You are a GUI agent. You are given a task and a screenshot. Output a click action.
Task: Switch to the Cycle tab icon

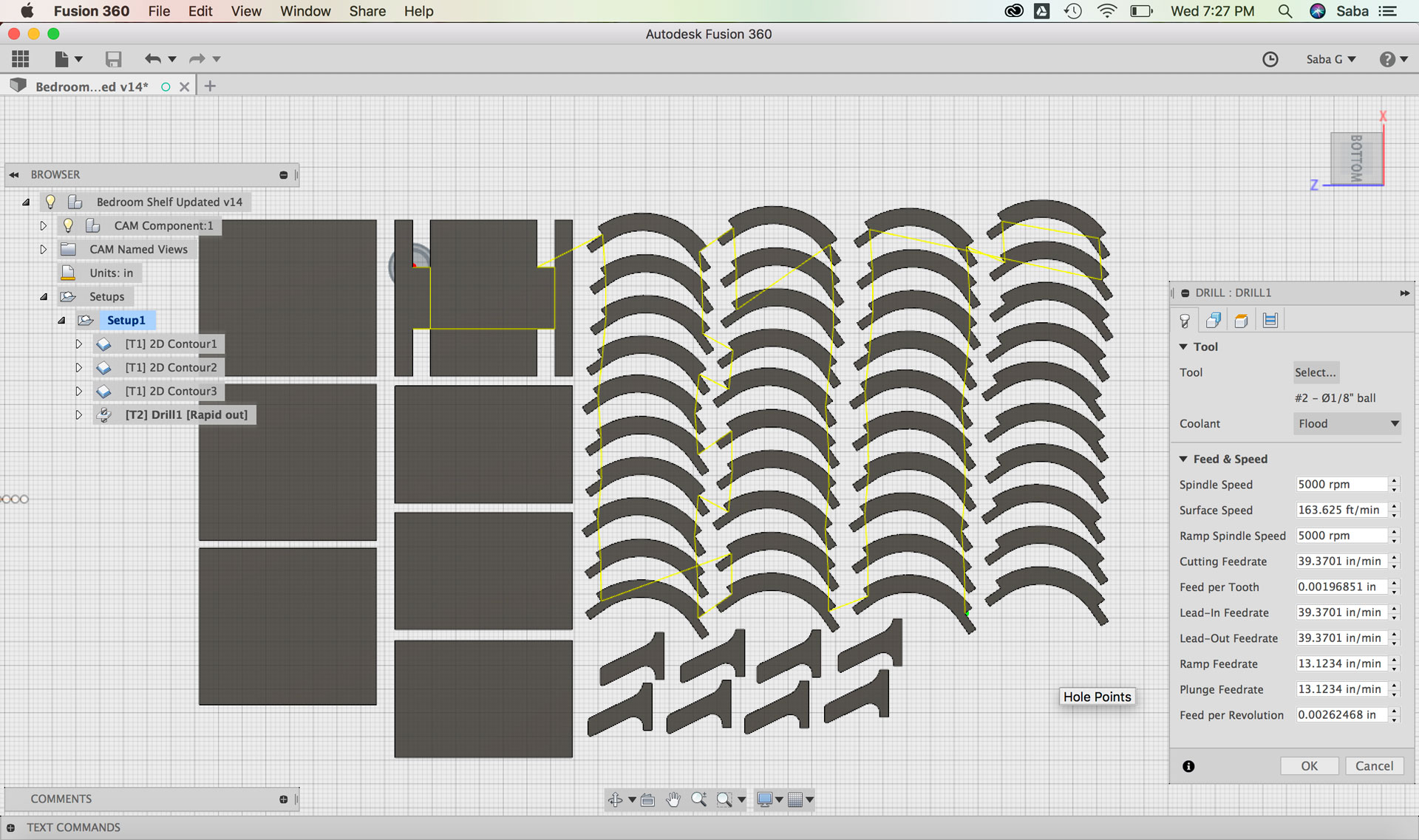pyautogui.click(x=1270, y=320)
